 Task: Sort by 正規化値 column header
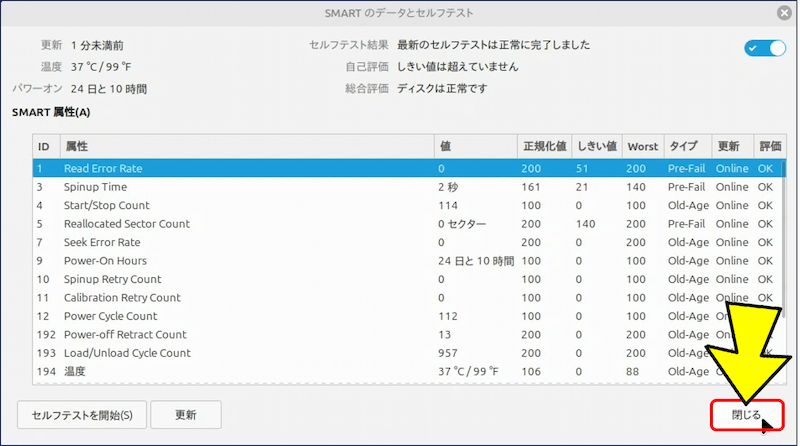(544, 147)
